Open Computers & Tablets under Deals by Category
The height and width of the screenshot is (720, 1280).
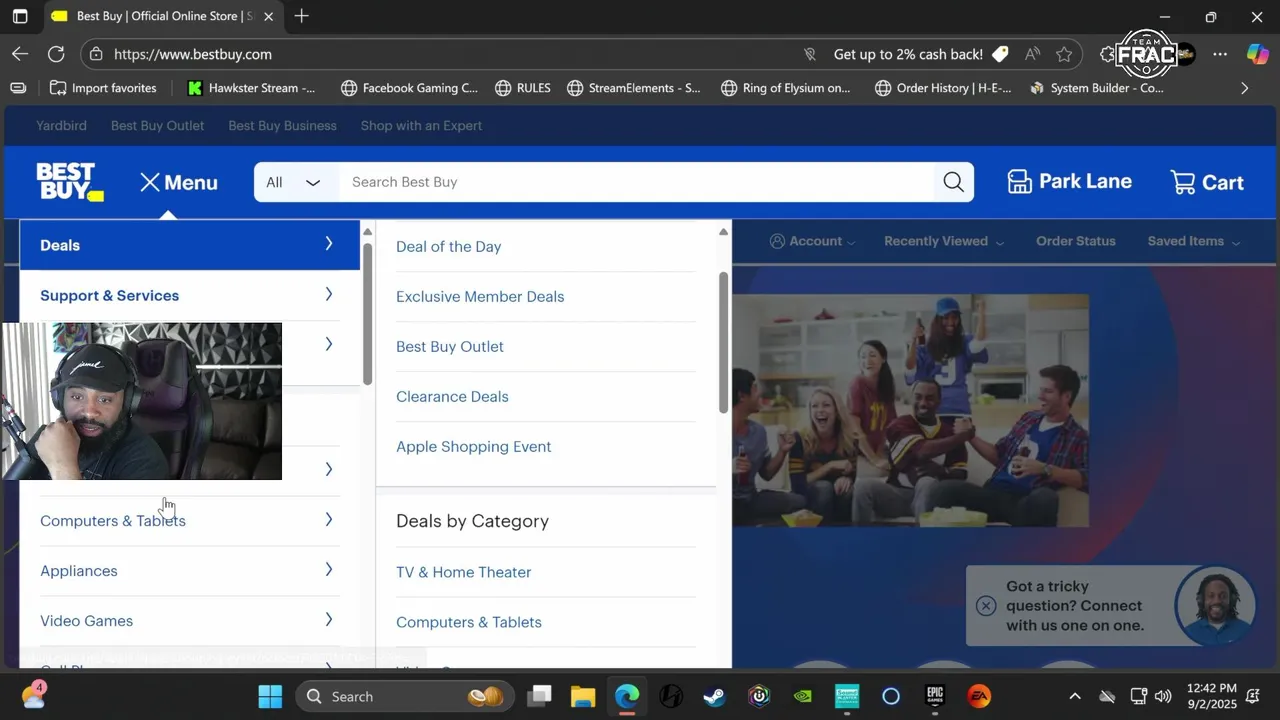point(468,622)
